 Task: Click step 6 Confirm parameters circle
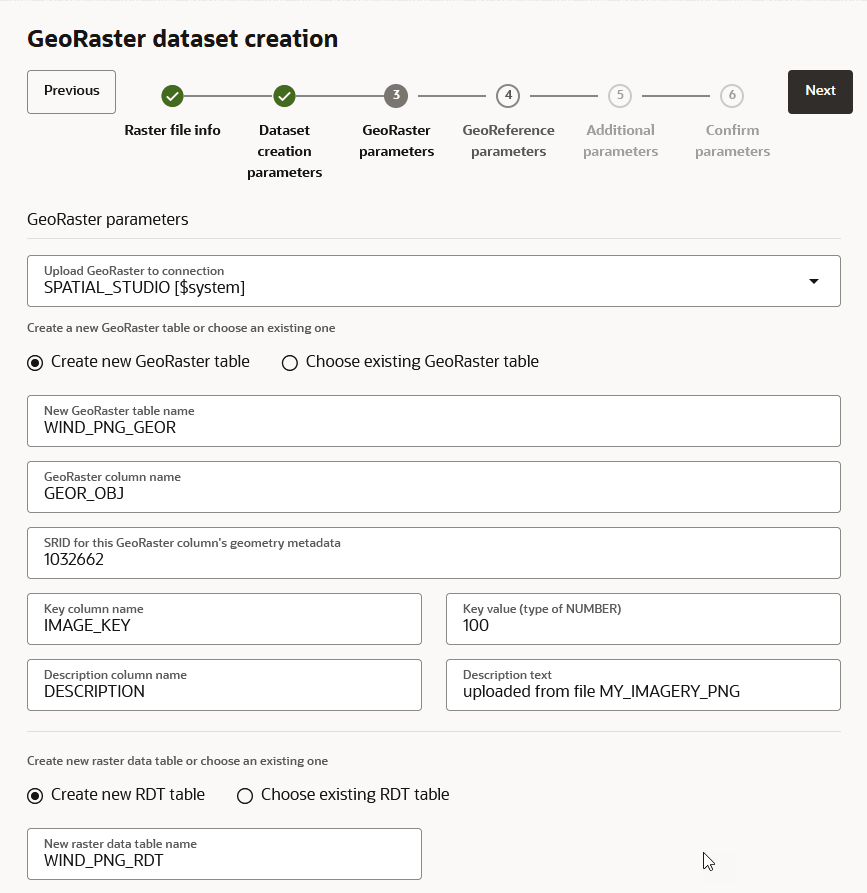tap(732, 96)
